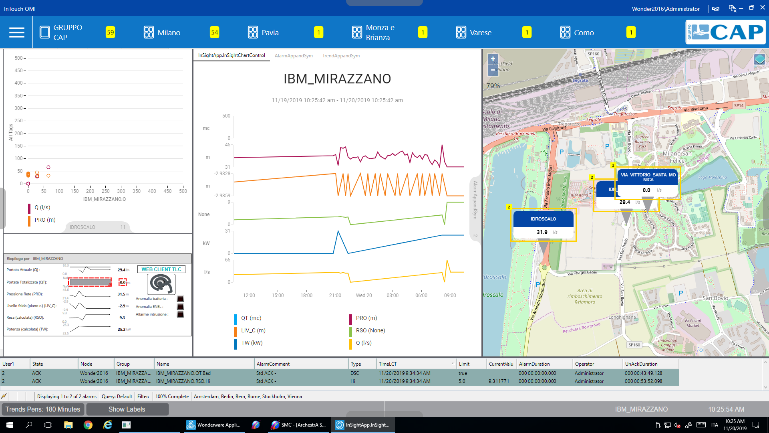Open the WEB CLIENT TLC link
Screen dimensions: 769x433
click(161, 269)
